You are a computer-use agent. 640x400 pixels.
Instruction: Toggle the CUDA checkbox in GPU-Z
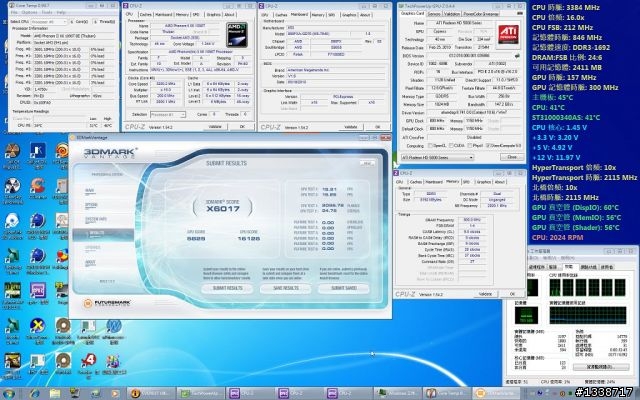(x=451, y=146)
